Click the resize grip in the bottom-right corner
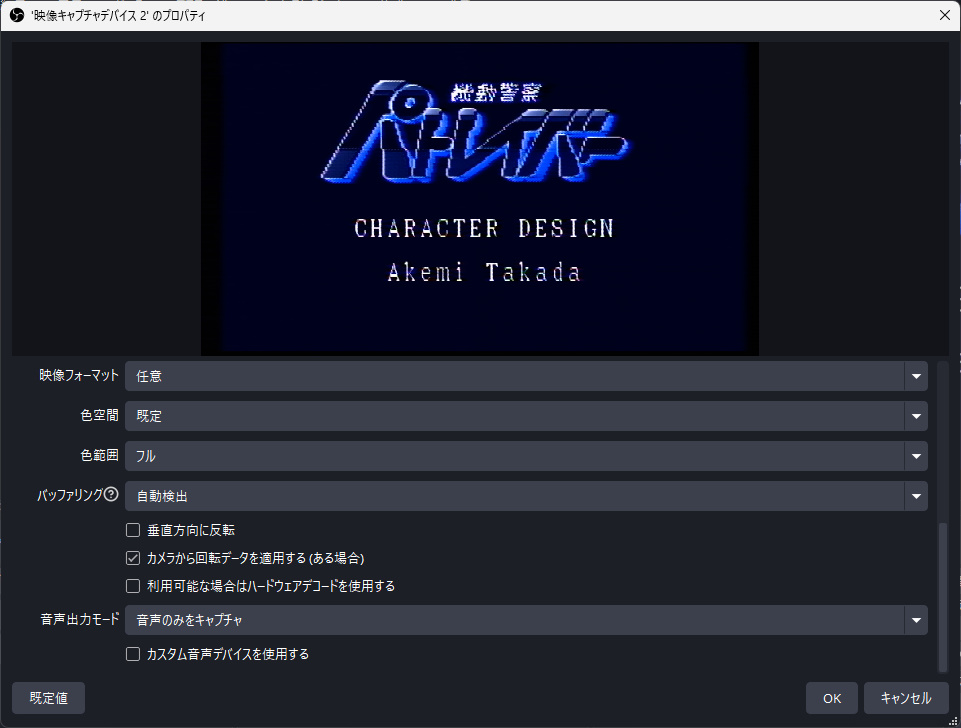 952,720
